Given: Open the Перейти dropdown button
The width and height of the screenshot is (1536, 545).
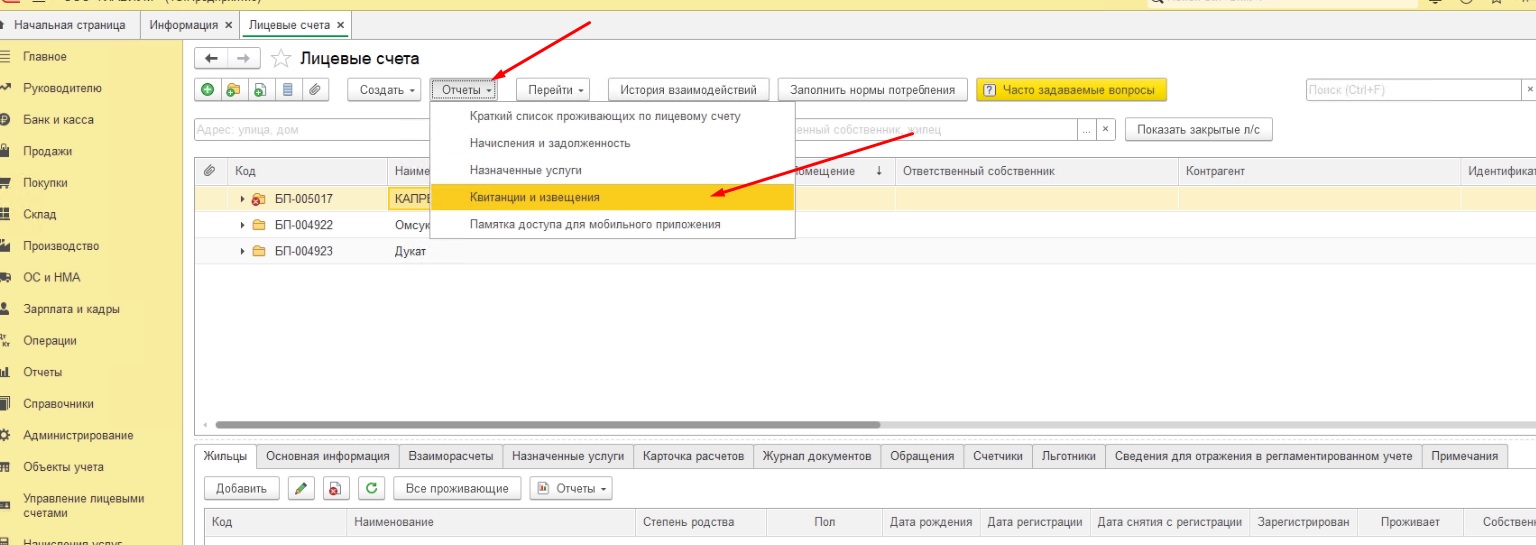Looking at the screenshot, I should [552, 90].
